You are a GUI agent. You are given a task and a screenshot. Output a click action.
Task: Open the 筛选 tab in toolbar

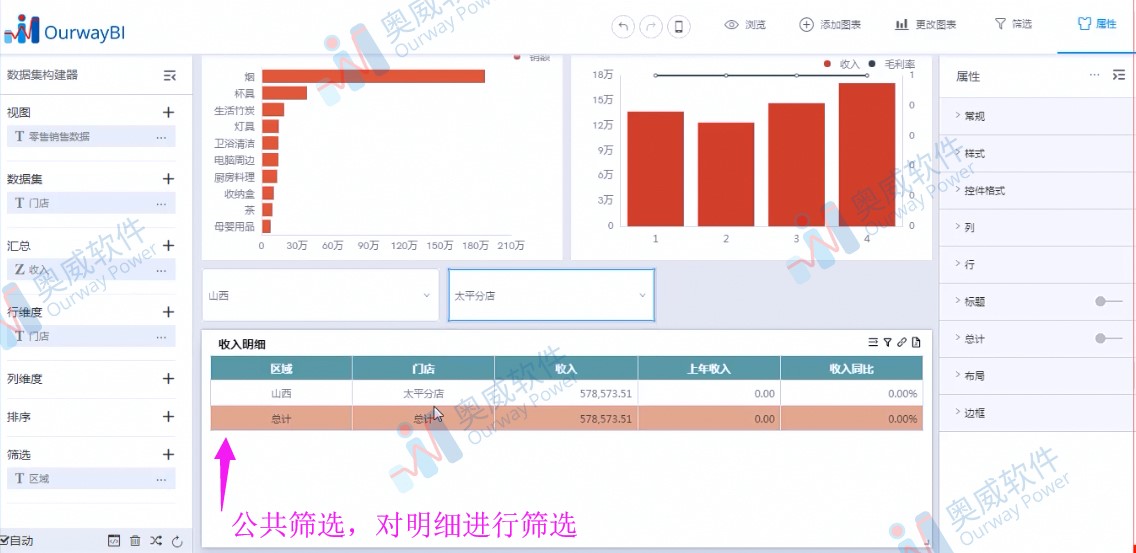click(x=1013, y=25)
